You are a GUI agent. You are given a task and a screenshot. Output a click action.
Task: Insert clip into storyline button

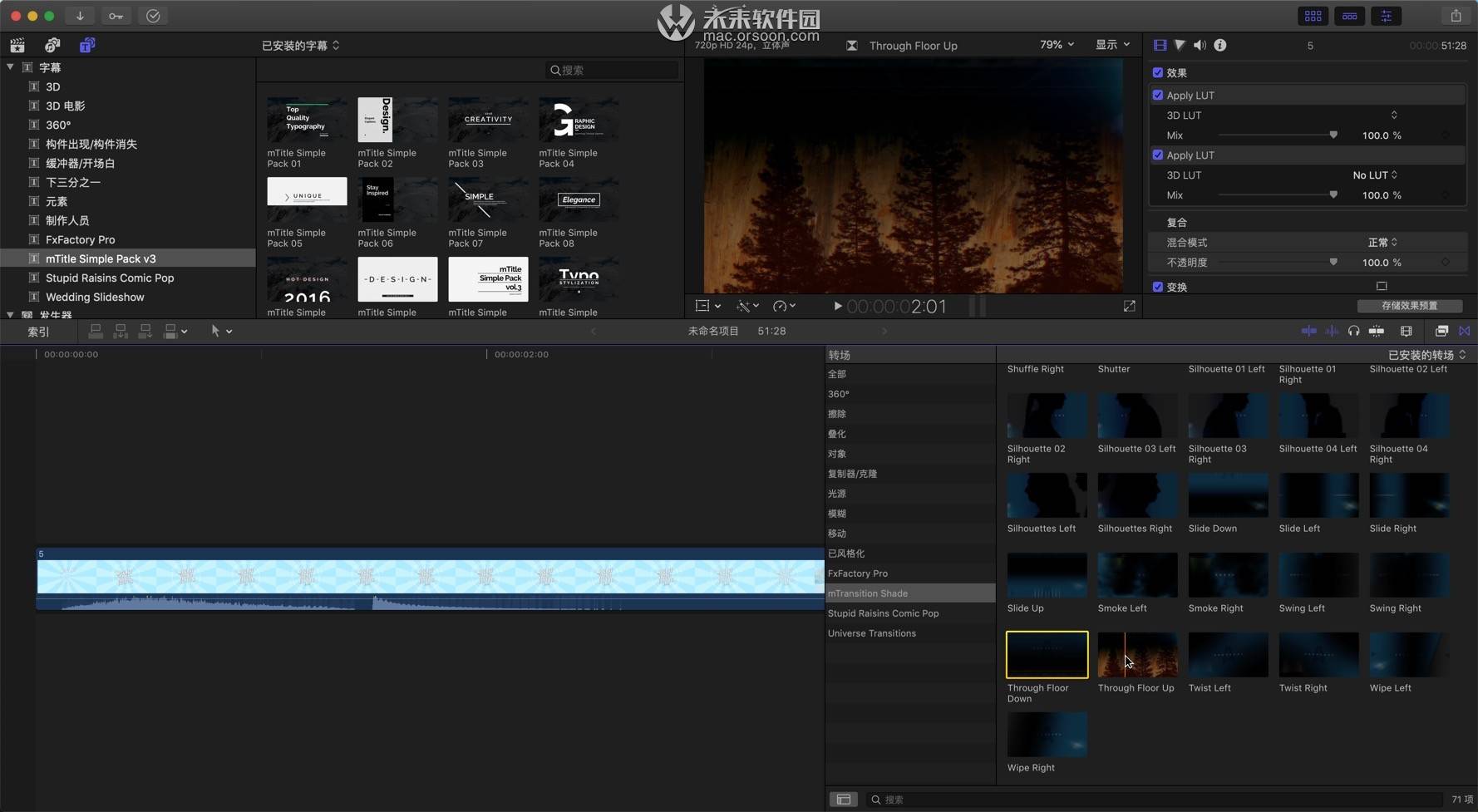click(x=121, y=331)
